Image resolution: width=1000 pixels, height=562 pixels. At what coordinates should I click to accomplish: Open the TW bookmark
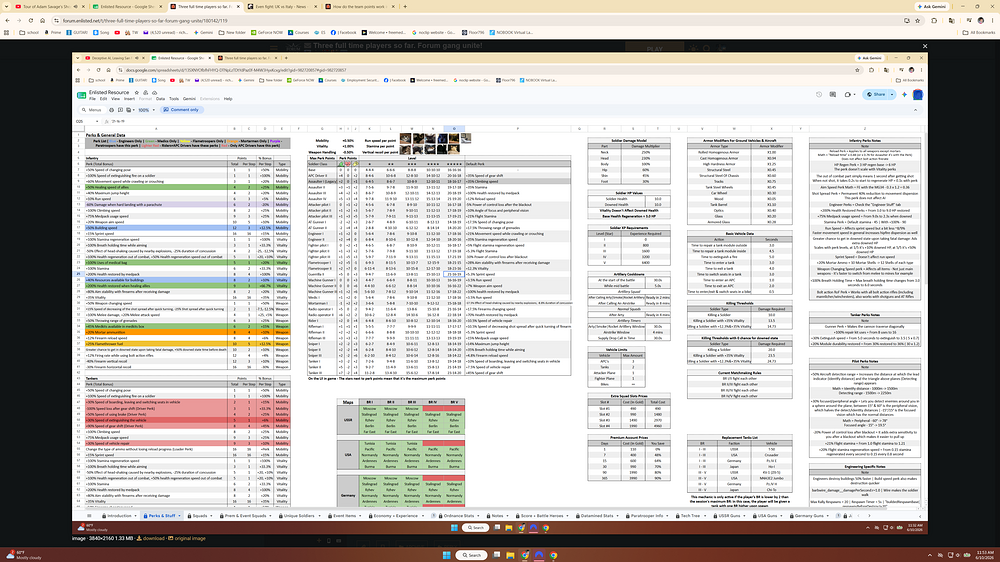click(x=131, y=32)
